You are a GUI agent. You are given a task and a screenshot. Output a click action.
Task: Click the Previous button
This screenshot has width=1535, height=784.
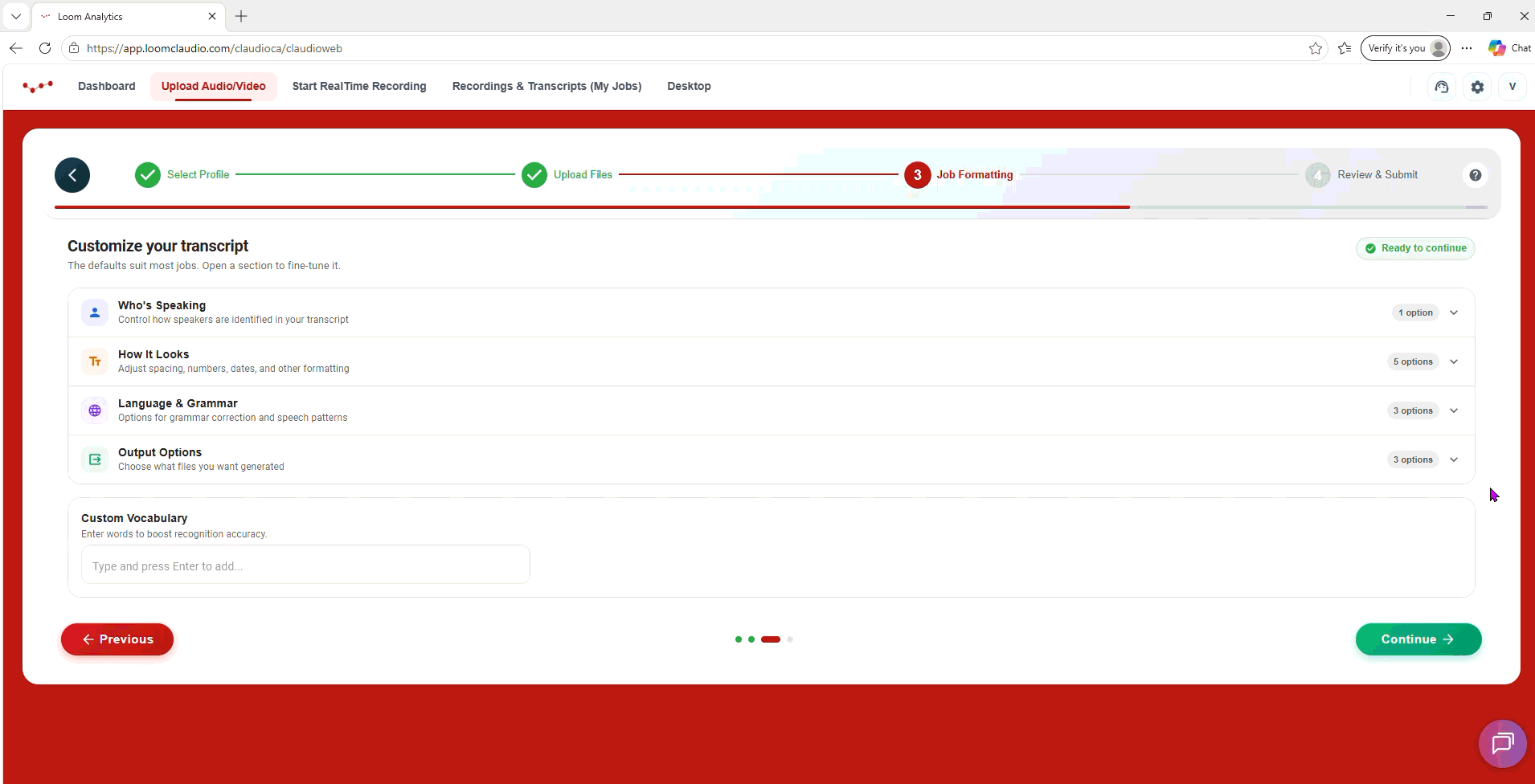tap(117, 639)
